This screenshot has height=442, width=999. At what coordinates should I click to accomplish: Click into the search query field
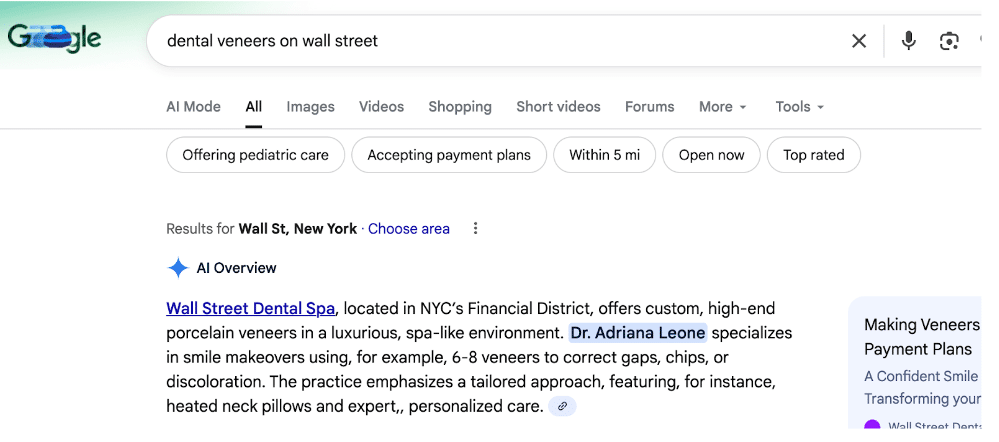pos(500,41)
